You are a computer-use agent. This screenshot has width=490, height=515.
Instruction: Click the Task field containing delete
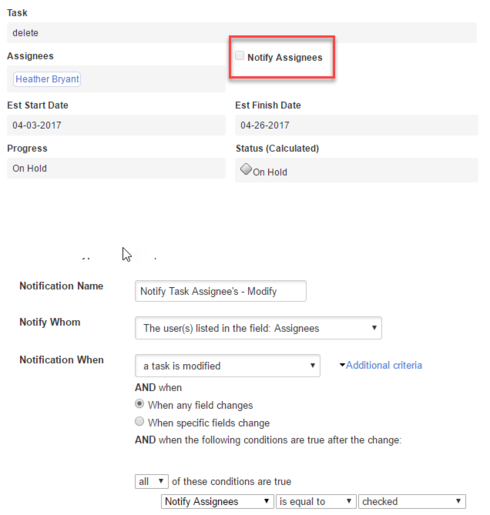click(x=242, y=33)
